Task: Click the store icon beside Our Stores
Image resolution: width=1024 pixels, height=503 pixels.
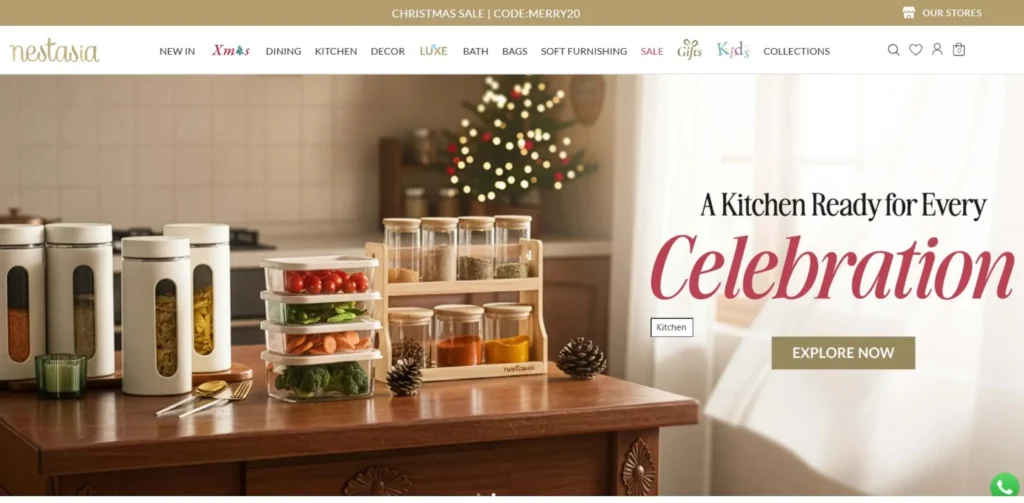Action: point(908,12)
